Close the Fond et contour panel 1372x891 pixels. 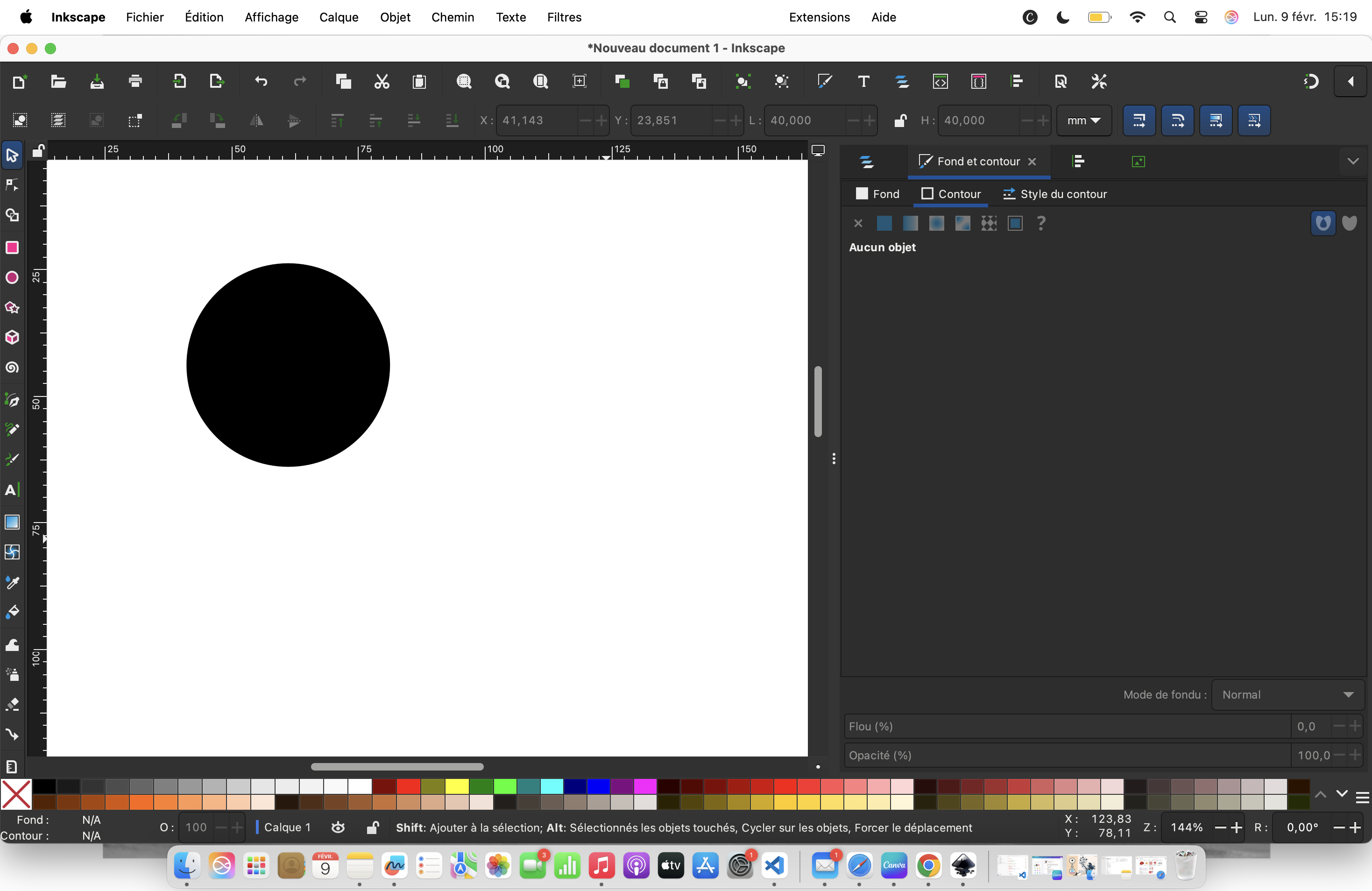[1032, 162]
